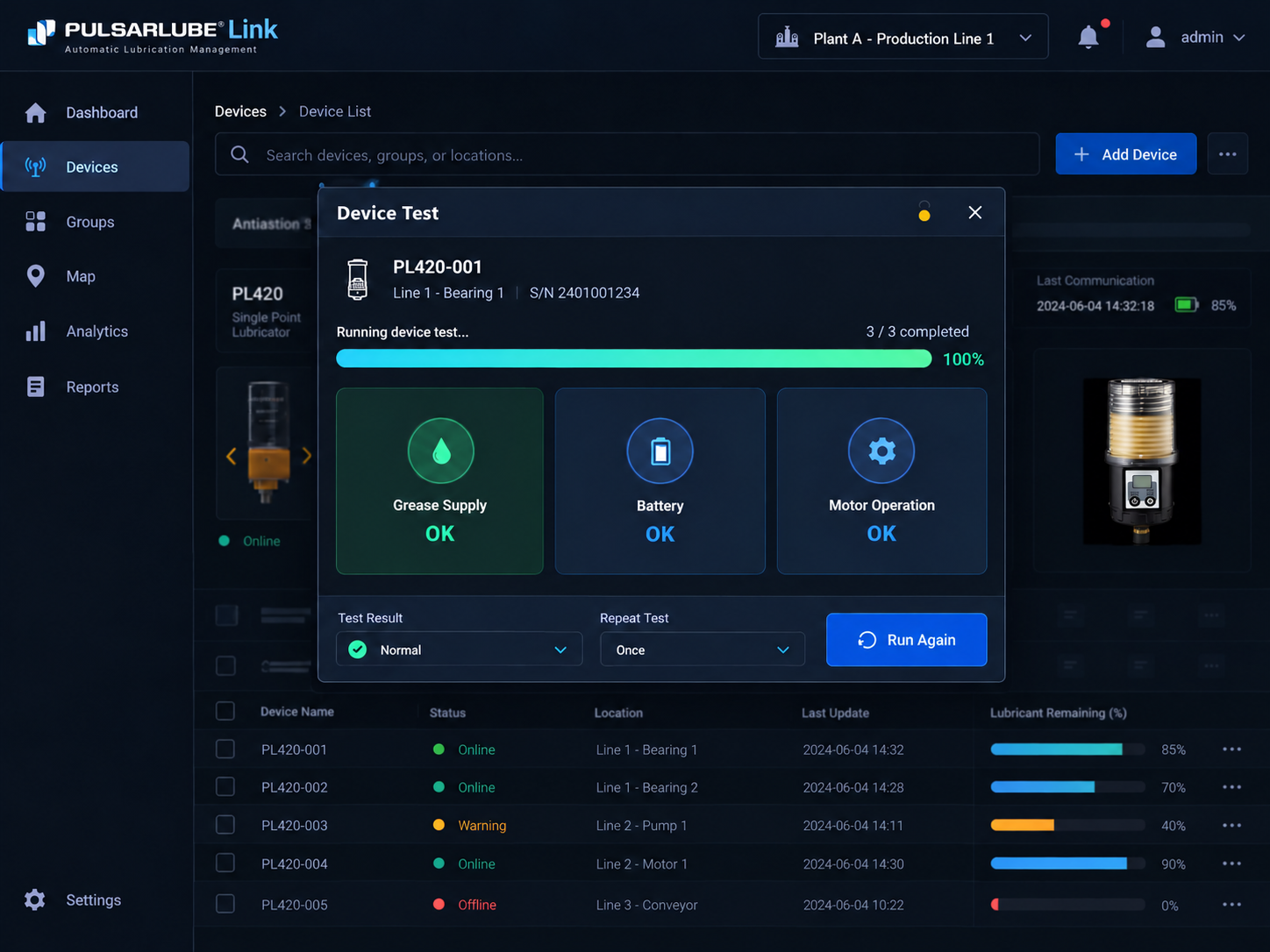Viewport: 1270px width, 952px height.
Task: Open the Repeat Test dropdown
Action: click(703, 650)
